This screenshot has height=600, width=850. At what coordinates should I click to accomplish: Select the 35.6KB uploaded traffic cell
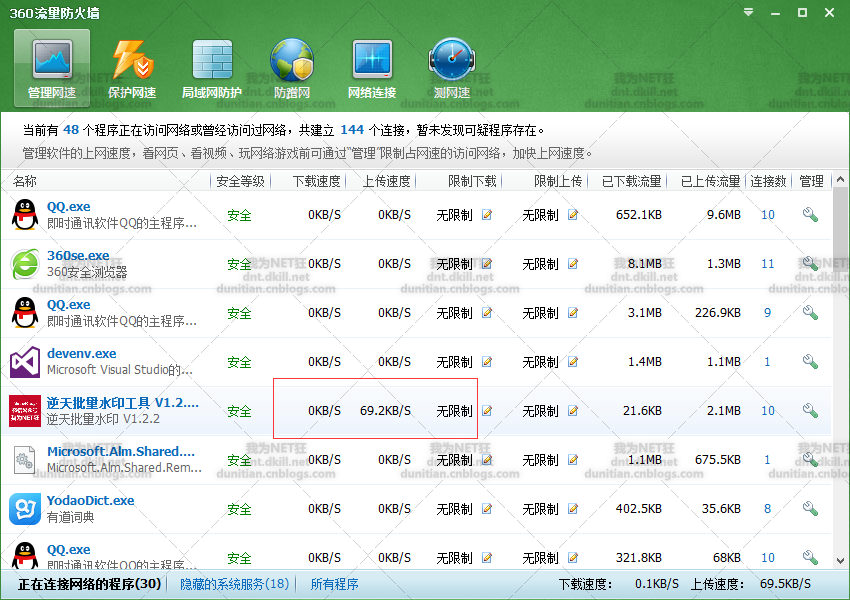click(721, 508)
